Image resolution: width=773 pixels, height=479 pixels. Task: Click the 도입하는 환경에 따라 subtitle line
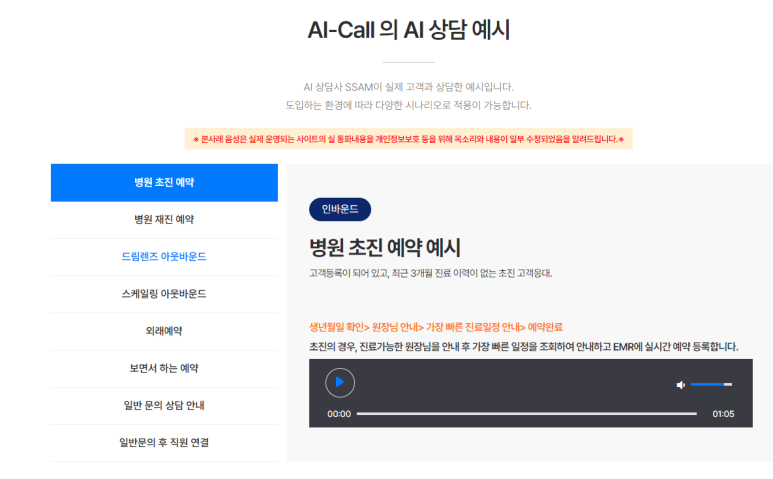tap(408, 105)
